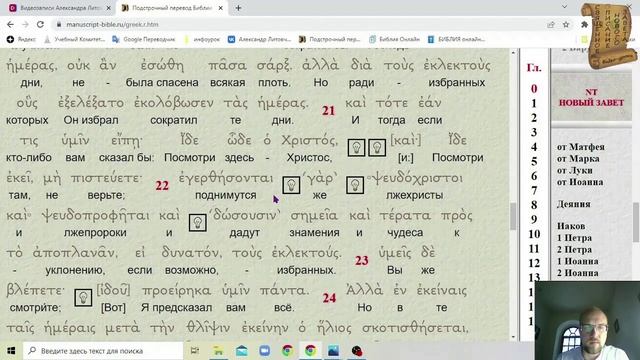The image size is (640, 360).
Task: Close the Подстрочный перевод Библии tab
Action: coord(220,8)
